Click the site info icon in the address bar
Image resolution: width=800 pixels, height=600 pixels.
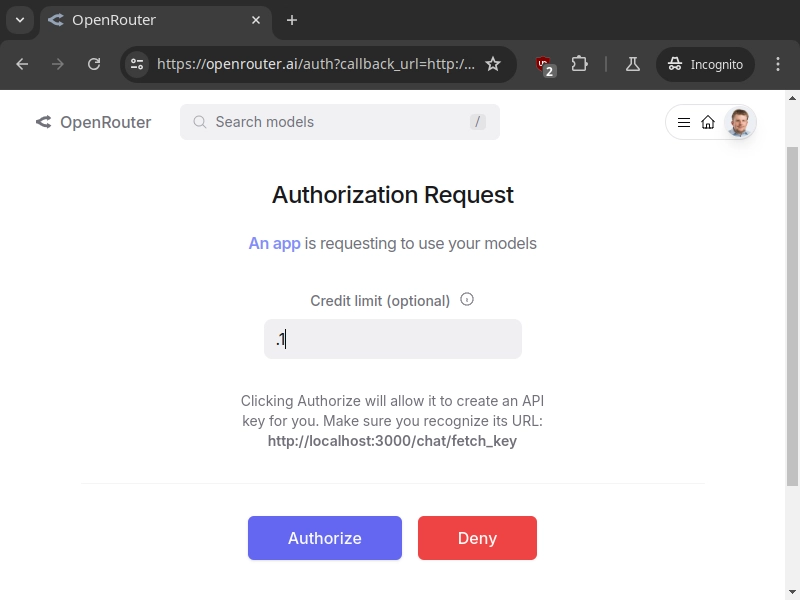[x=135, y=64]
